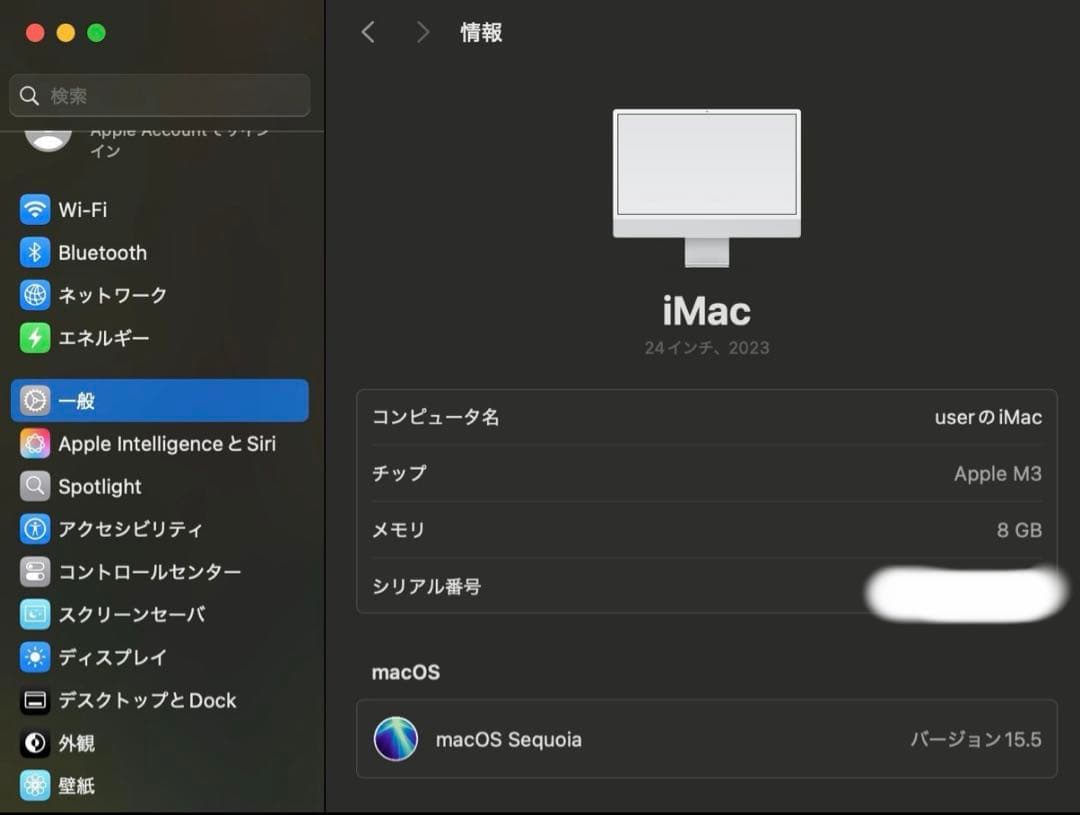Screen dimensions: 1080x815
Task: Open ディスプレイ settings
Action: click(x=115, y=657)
